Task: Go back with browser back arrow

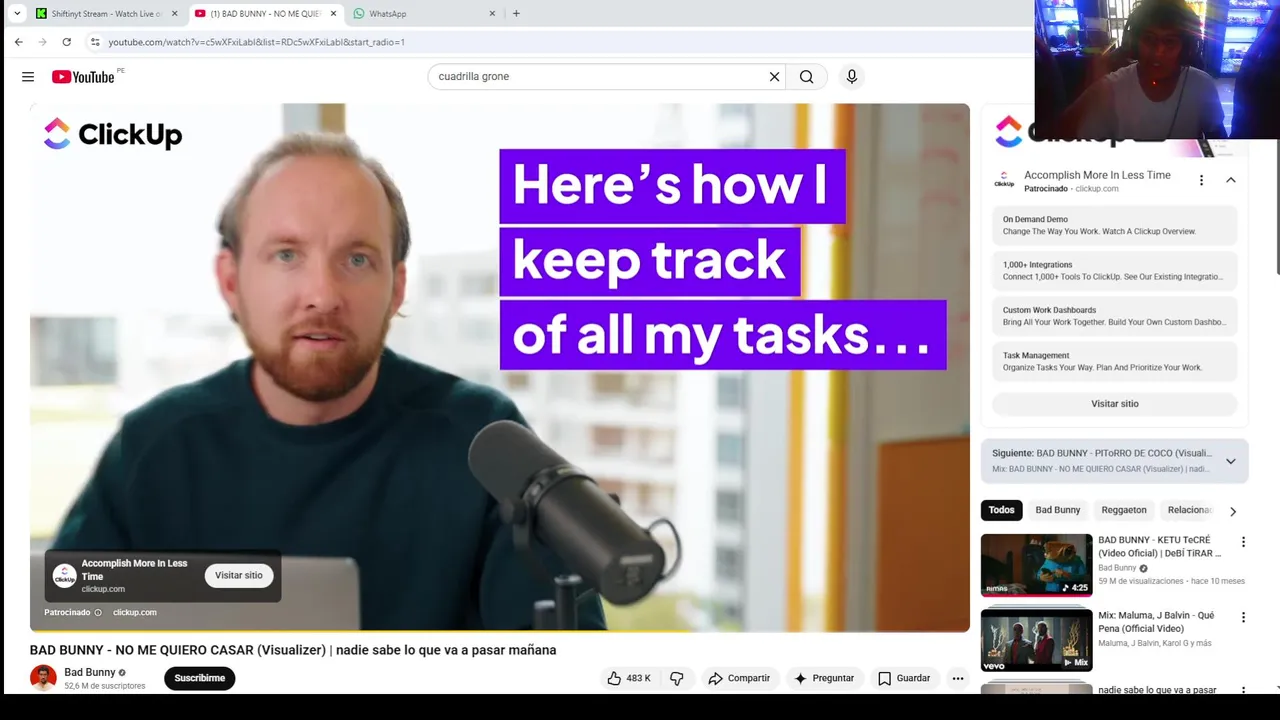Action: pyautogui.click(x=18, y=42)
